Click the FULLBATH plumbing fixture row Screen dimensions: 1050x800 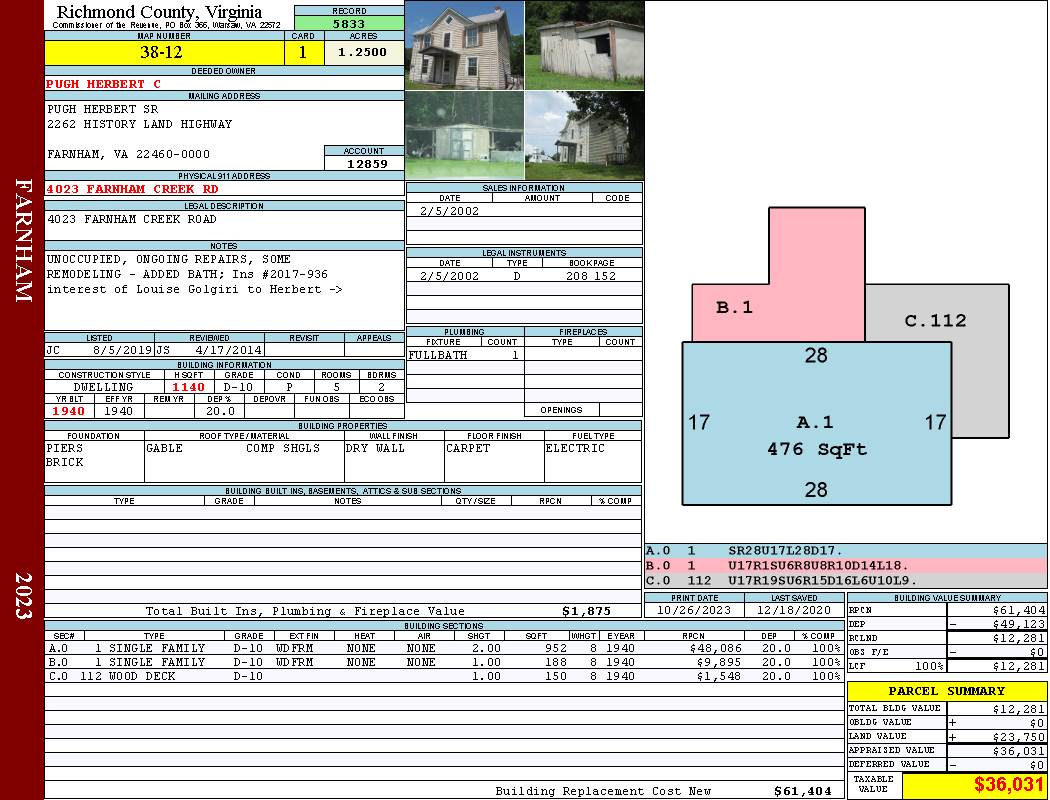[x=465, y=355]
